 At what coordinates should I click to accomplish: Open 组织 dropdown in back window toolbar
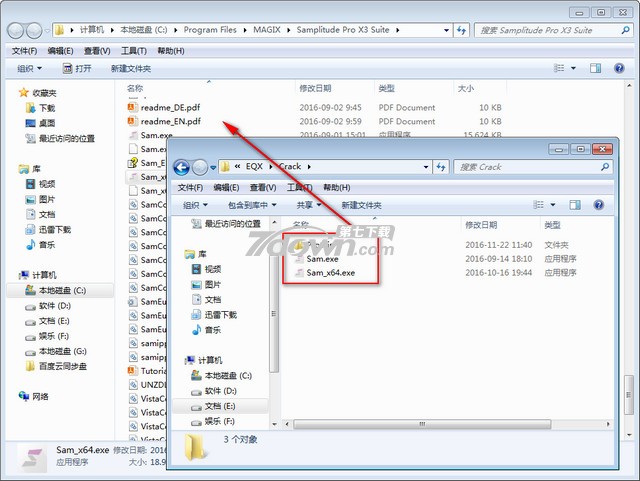point(29,68)
